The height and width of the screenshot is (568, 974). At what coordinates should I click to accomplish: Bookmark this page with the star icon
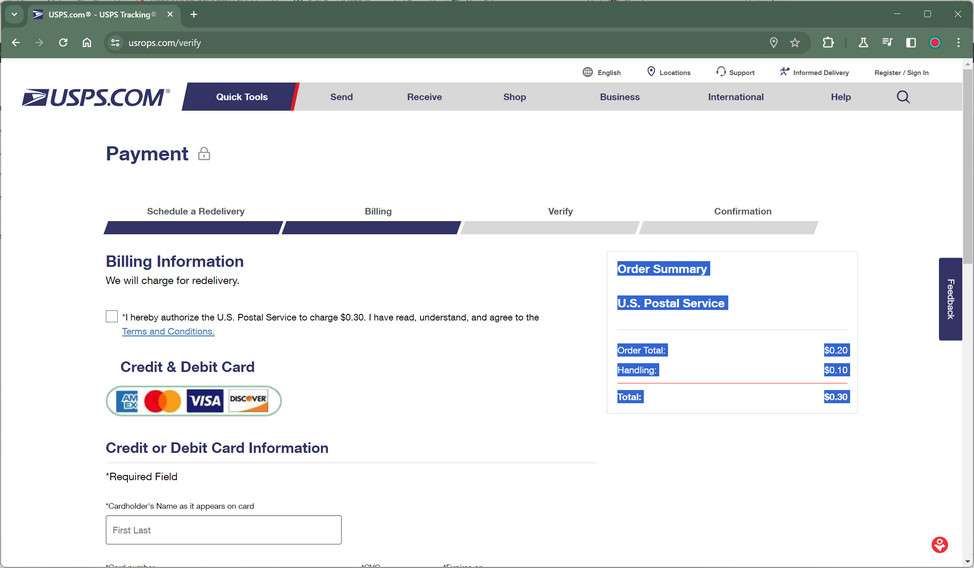click(x=794, y=42)
